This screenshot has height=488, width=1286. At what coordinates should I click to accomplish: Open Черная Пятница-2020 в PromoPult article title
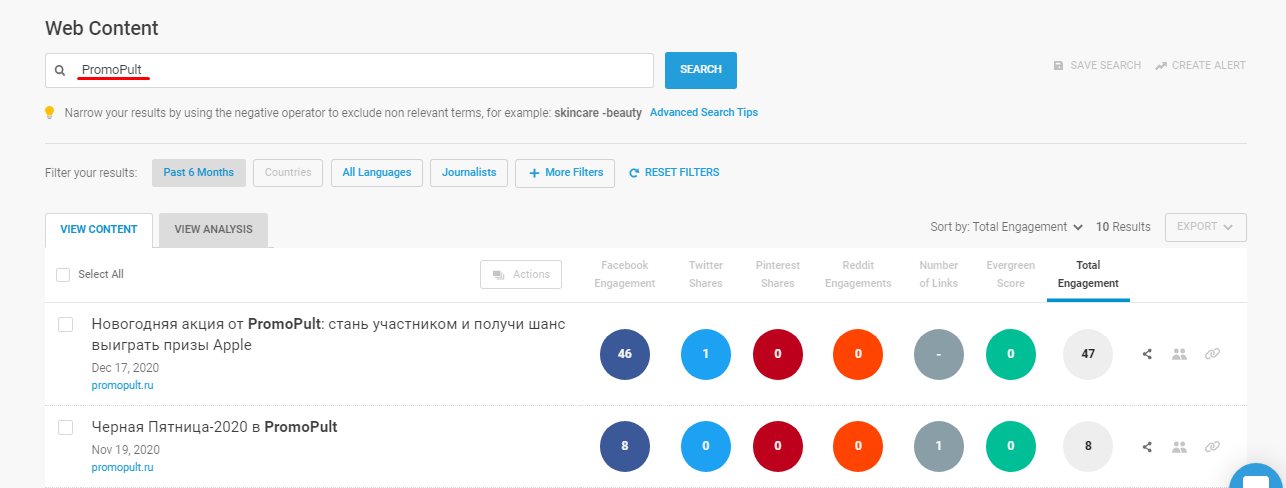[x=214, y=427]
